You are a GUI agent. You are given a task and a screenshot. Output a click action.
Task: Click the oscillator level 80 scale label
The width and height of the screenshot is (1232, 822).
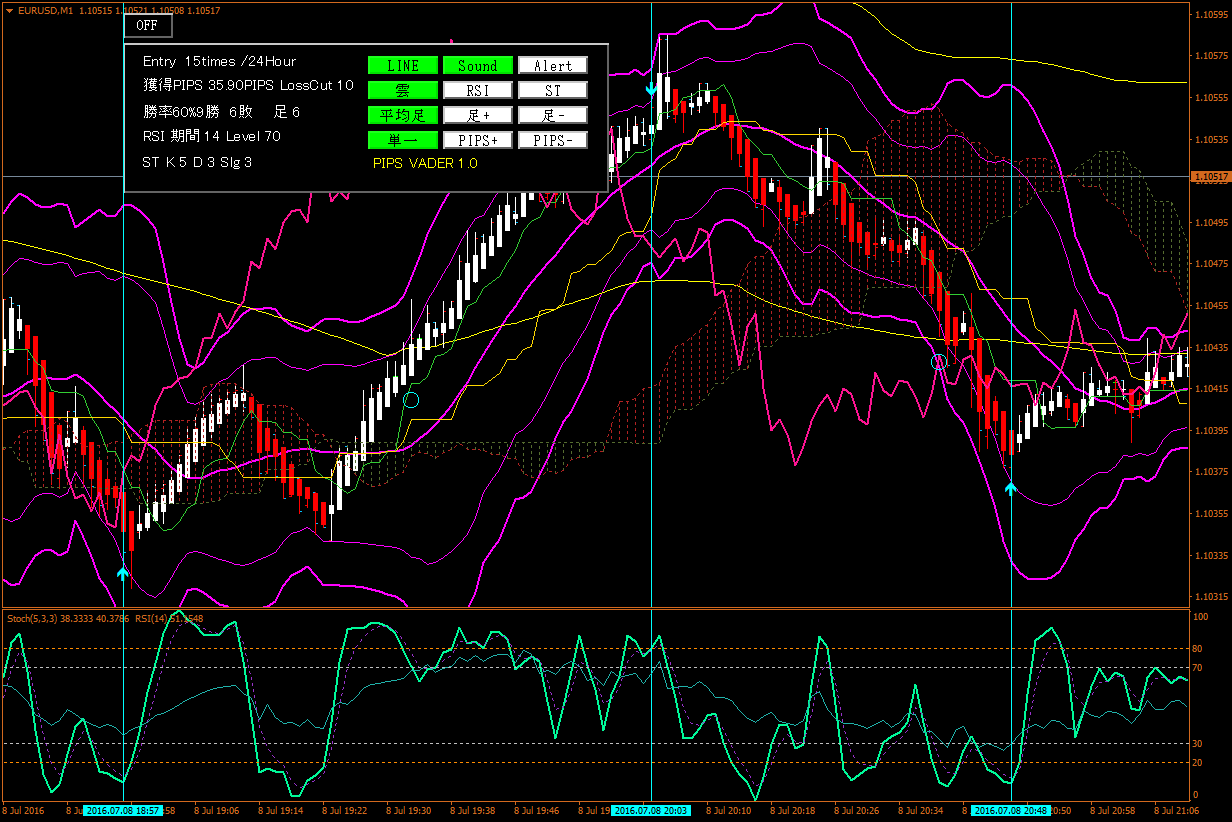1199,648
